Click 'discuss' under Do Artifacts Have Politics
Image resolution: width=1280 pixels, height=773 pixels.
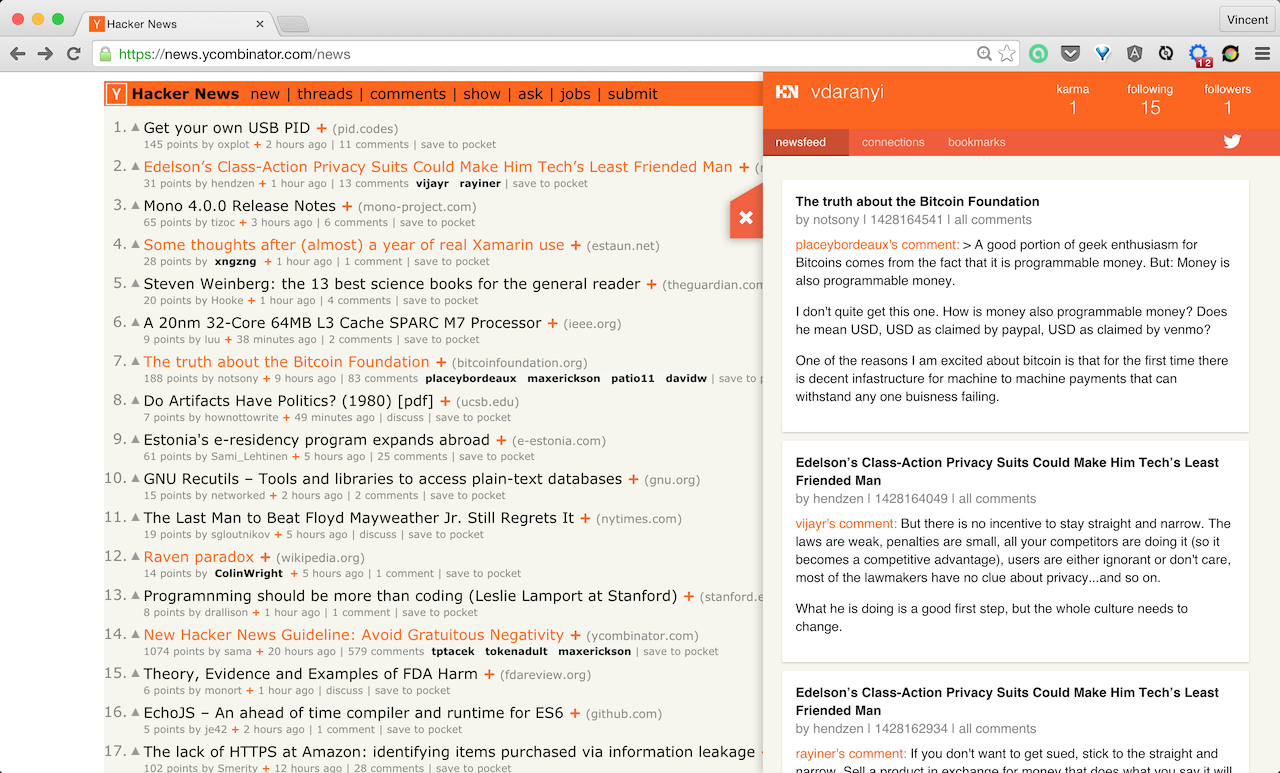tap(405, 417)
